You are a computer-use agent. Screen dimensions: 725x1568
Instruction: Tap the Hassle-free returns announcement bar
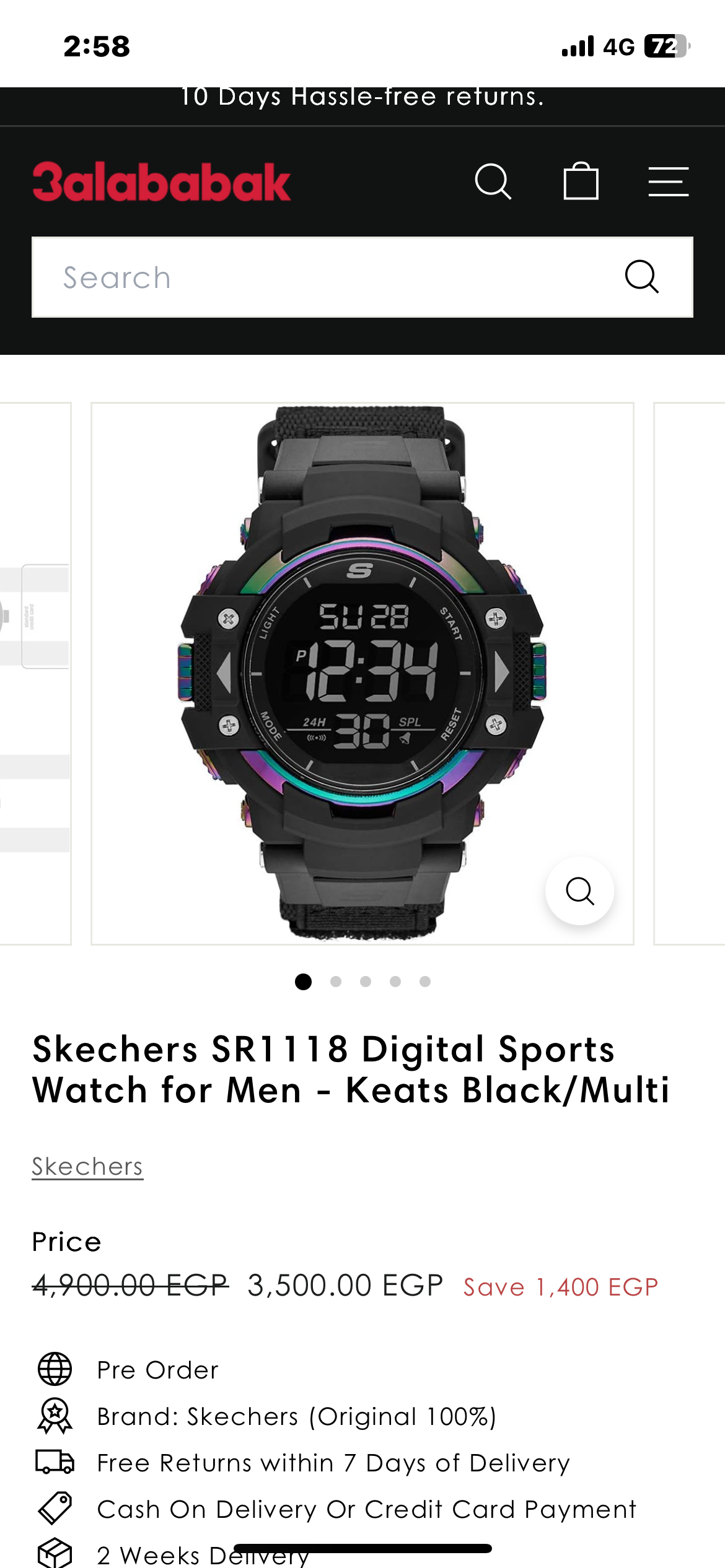[x=362, y=98]
